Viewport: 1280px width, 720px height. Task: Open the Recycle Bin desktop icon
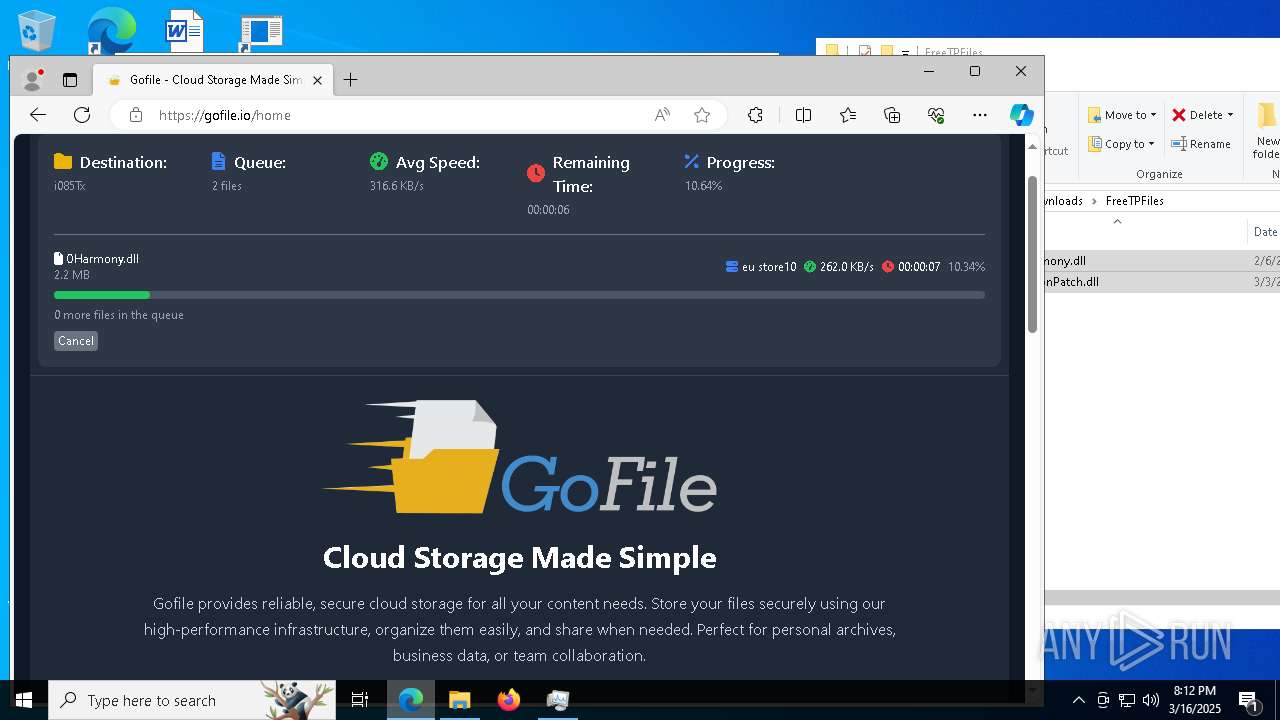click(x=37, y=30)
